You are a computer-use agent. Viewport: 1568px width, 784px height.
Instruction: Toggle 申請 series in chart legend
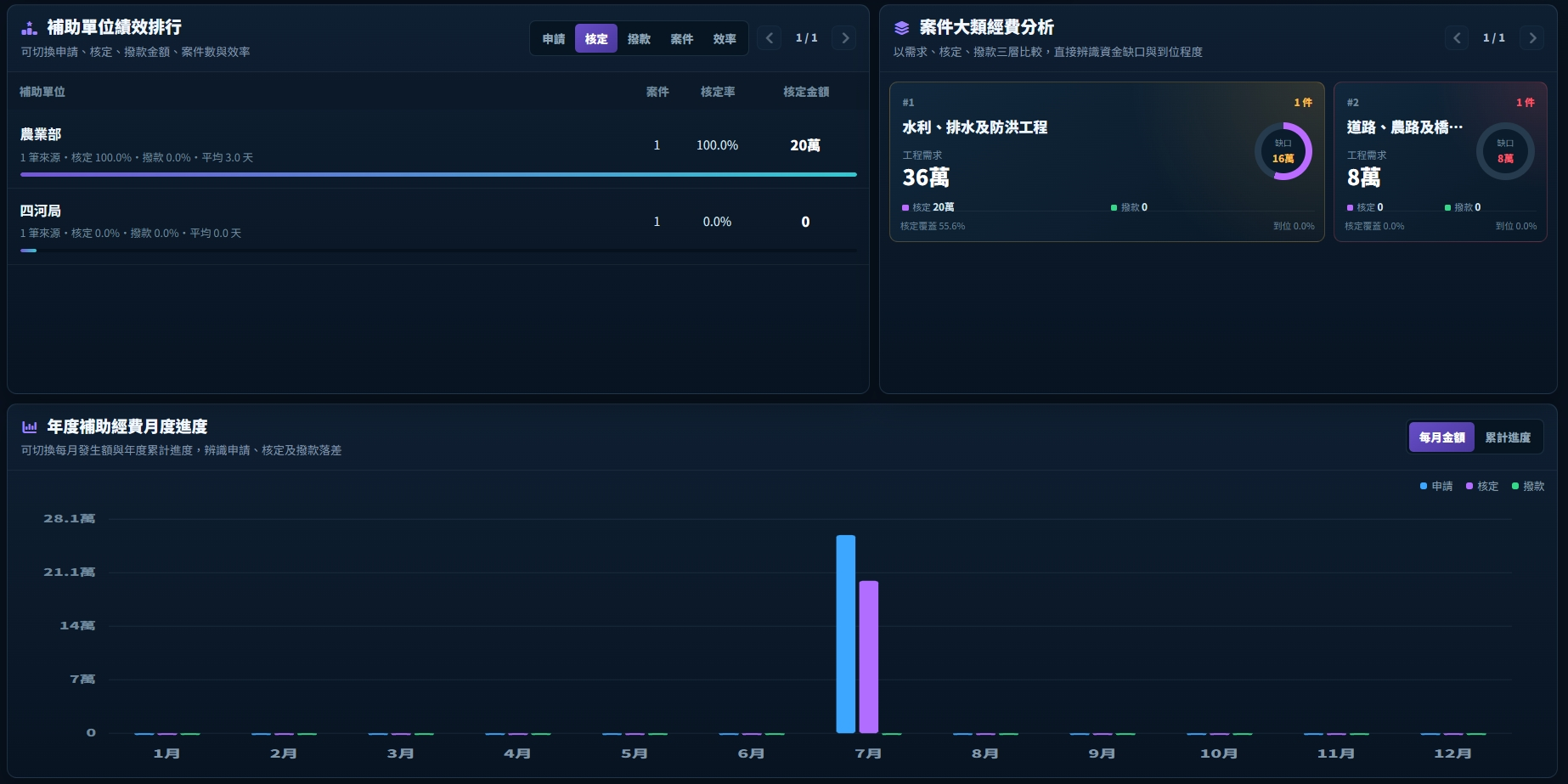click(x=1436, y=487)
